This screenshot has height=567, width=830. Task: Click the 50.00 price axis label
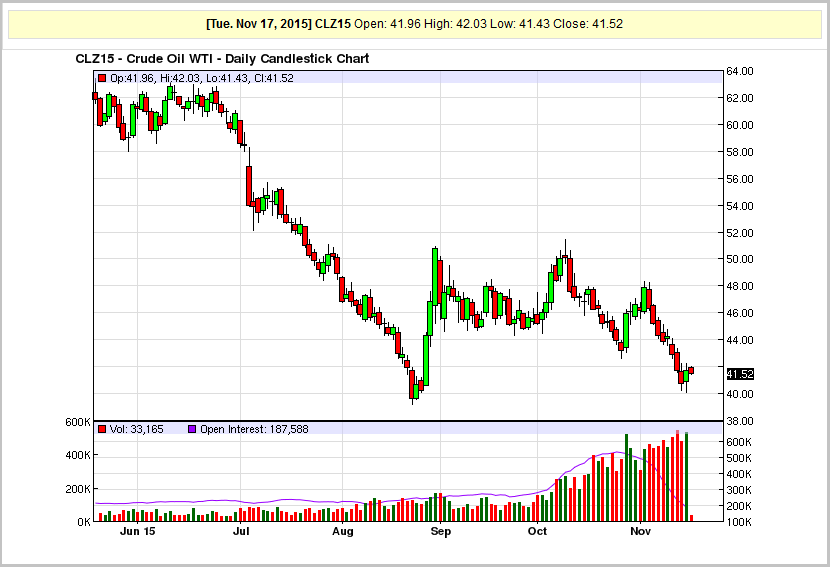tap(739, 259)
